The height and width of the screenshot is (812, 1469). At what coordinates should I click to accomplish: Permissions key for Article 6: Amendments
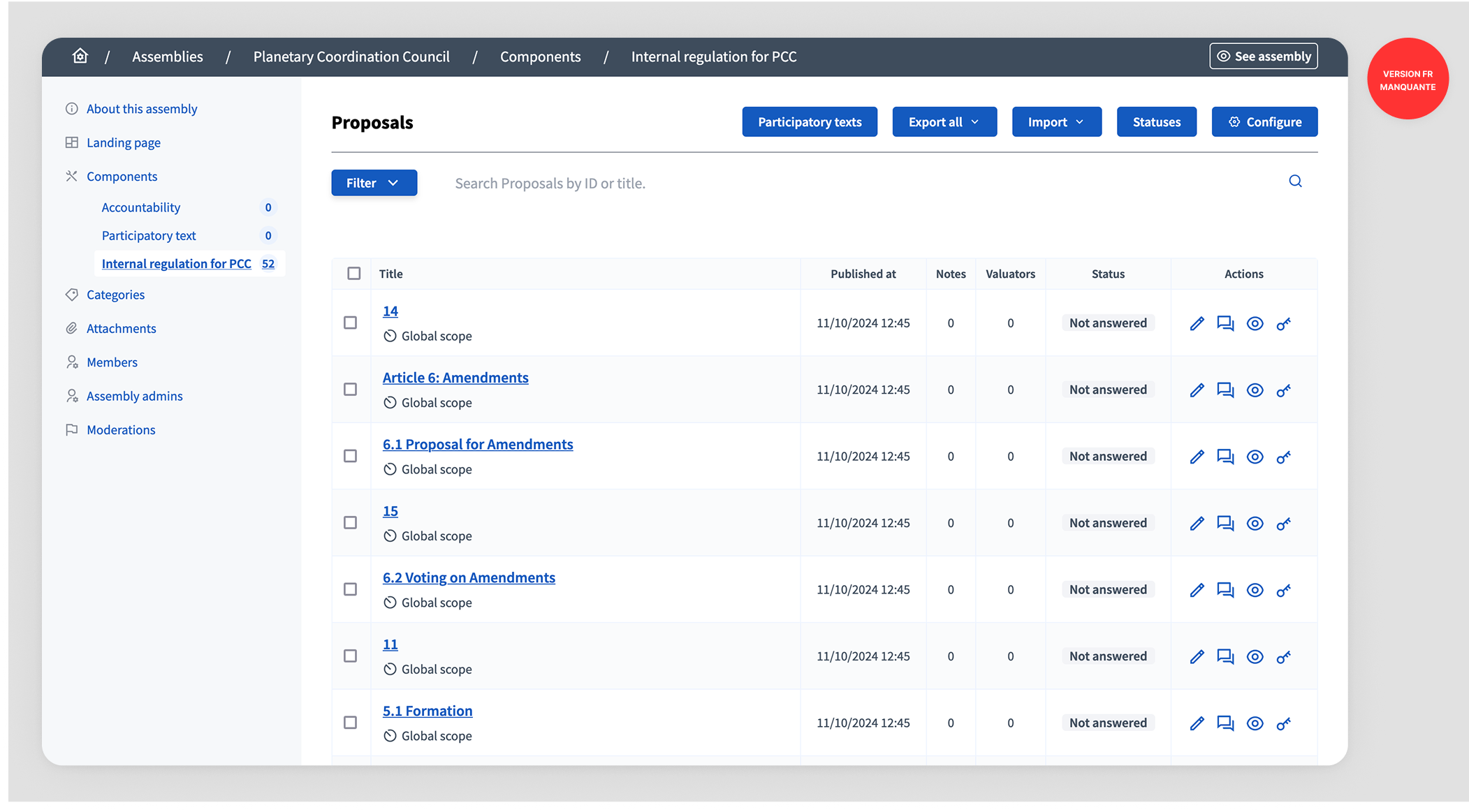coord(1283,390)
